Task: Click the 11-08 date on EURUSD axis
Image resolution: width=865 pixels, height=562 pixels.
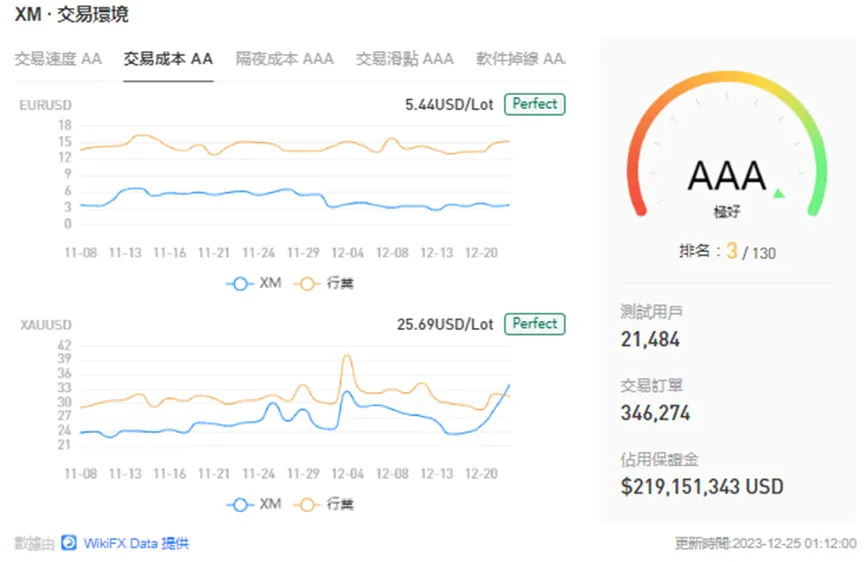Action: click(81, 253)
